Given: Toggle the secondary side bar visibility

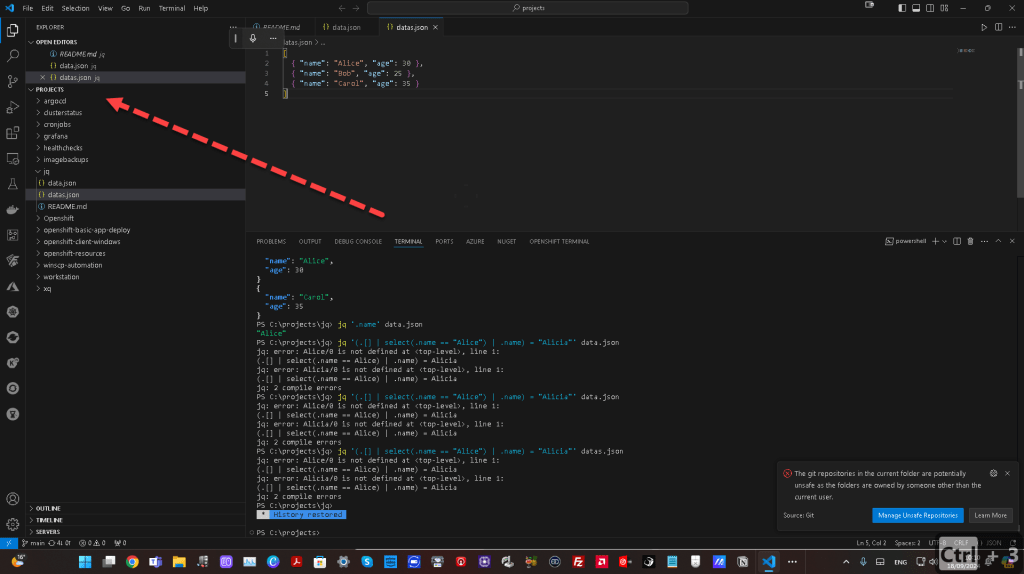Looking at the screenshot, I should click(930, 8).
